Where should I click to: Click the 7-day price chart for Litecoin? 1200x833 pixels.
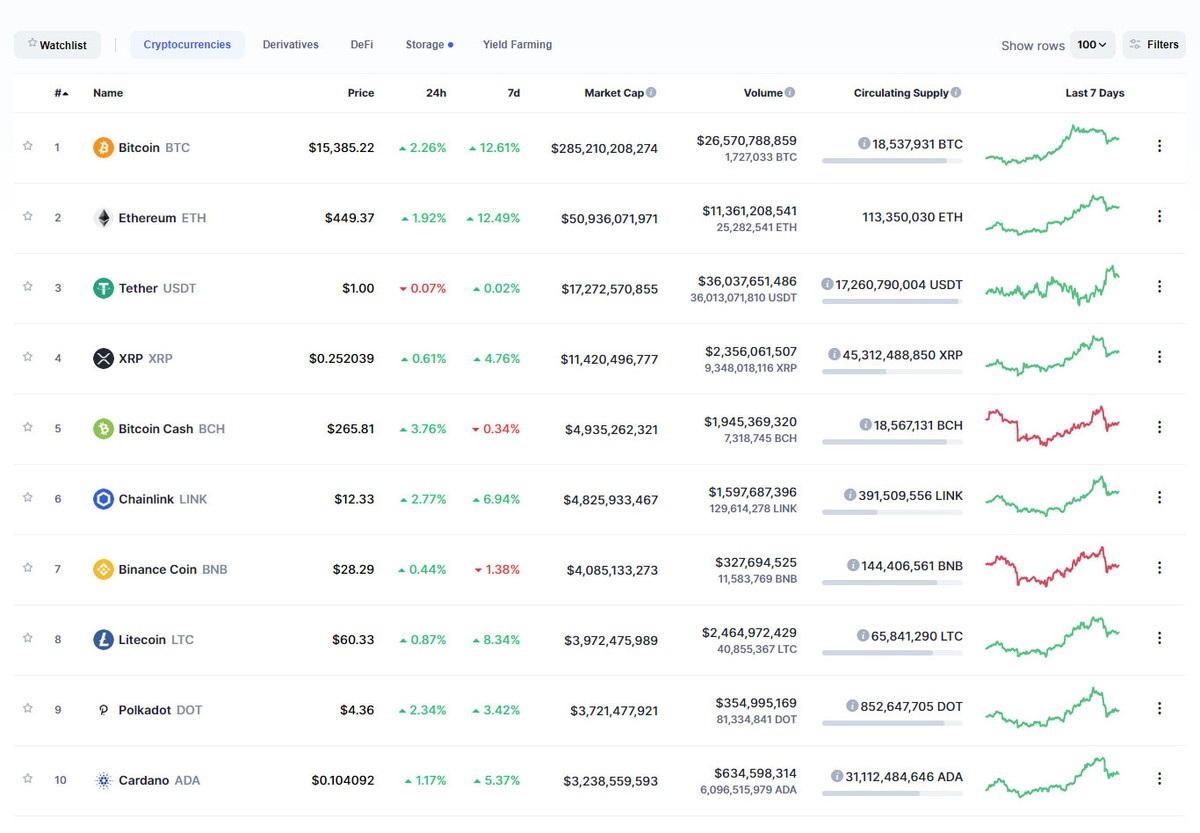point(1052,638)
